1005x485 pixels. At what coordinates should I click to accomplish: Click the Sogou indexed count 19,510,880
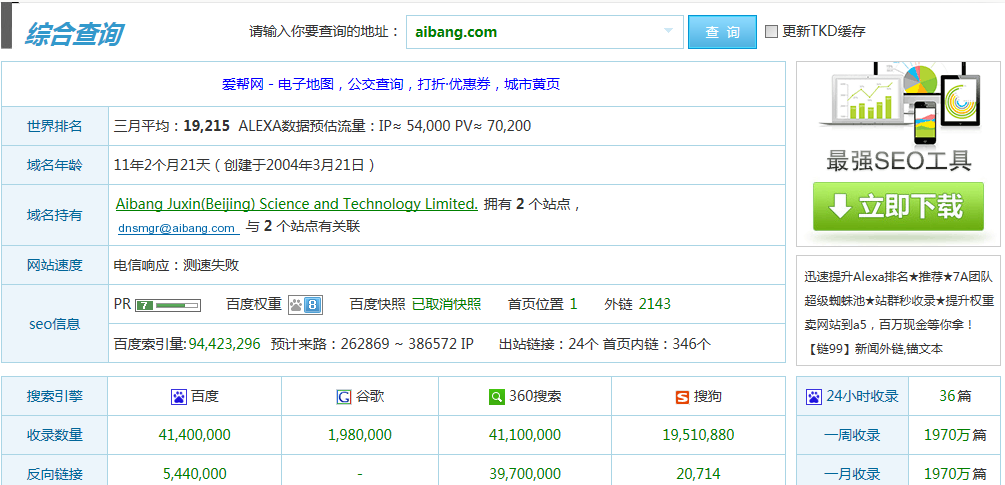click(699, 435)
